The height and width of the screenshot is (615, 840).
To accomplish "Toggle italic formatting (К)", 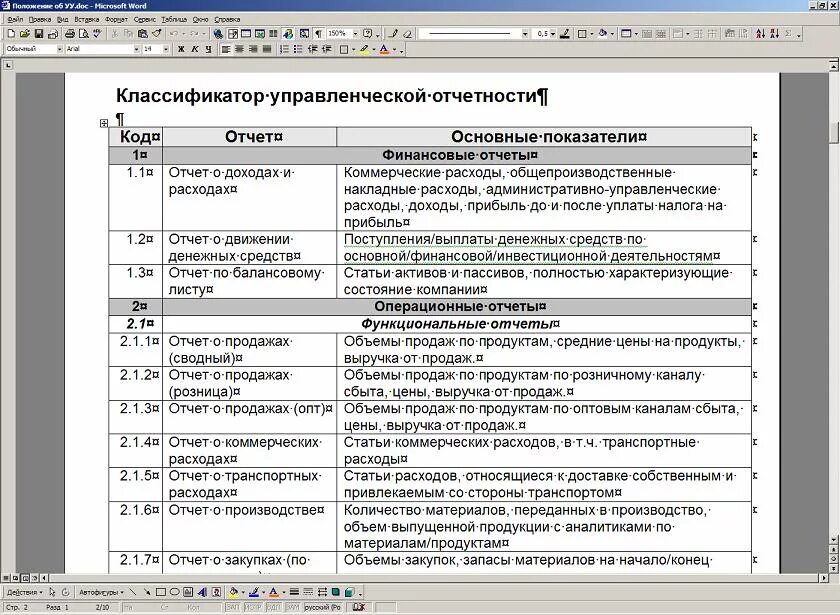I will pos(194,49).
